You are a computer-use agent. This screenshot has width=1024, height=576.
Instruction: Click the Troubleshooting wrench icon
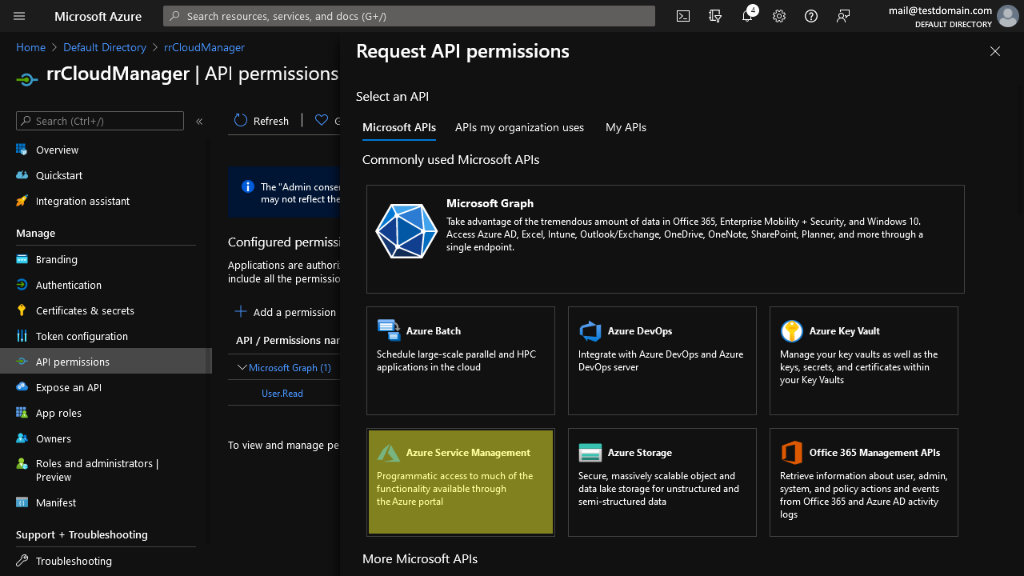22,560
